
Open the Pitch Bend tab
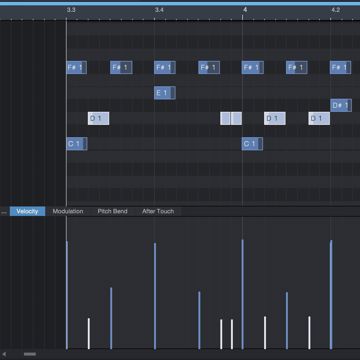click(112, 211)
